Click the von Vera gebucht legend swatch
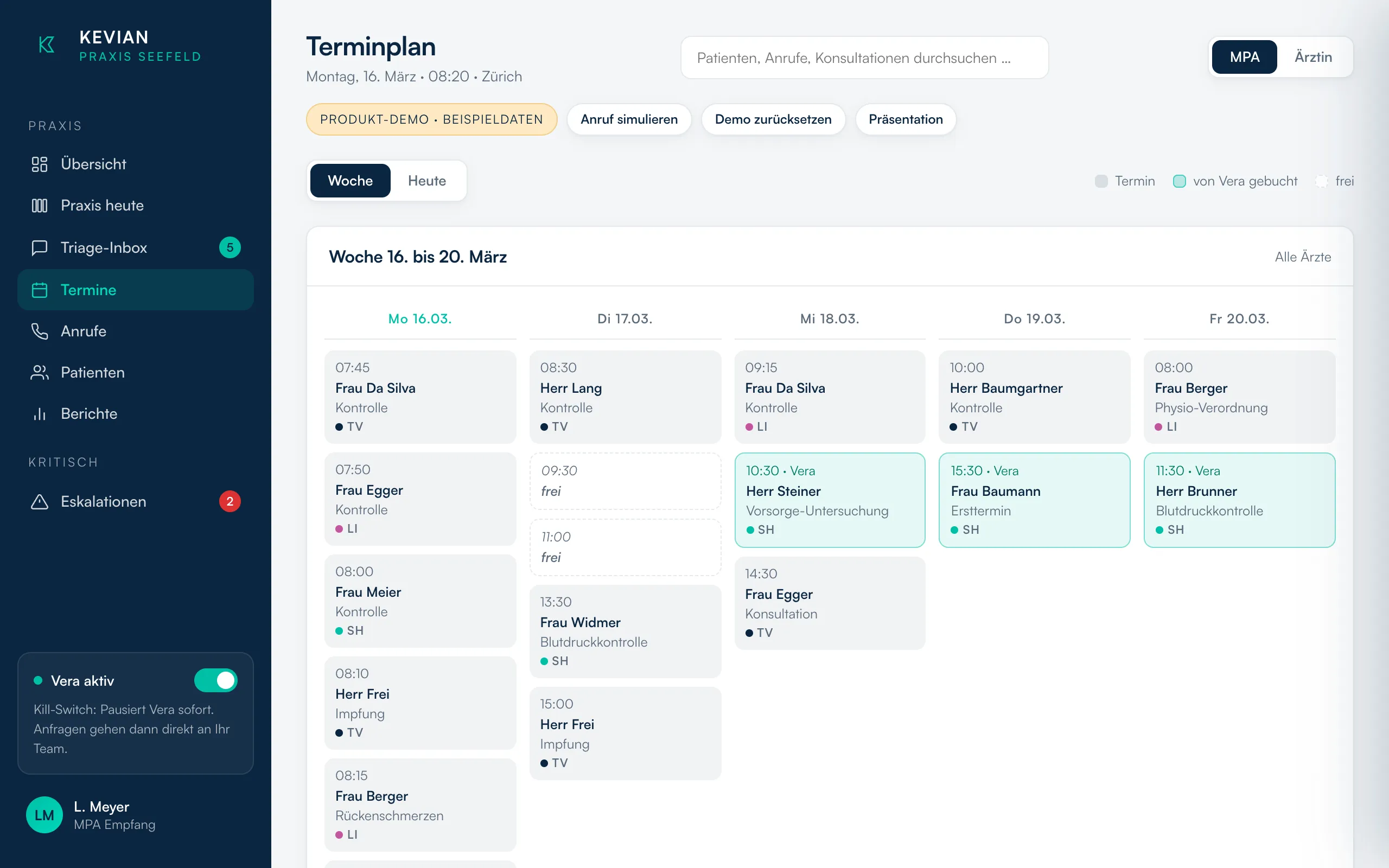The image size is (1389, 868). pos(1179,181)
